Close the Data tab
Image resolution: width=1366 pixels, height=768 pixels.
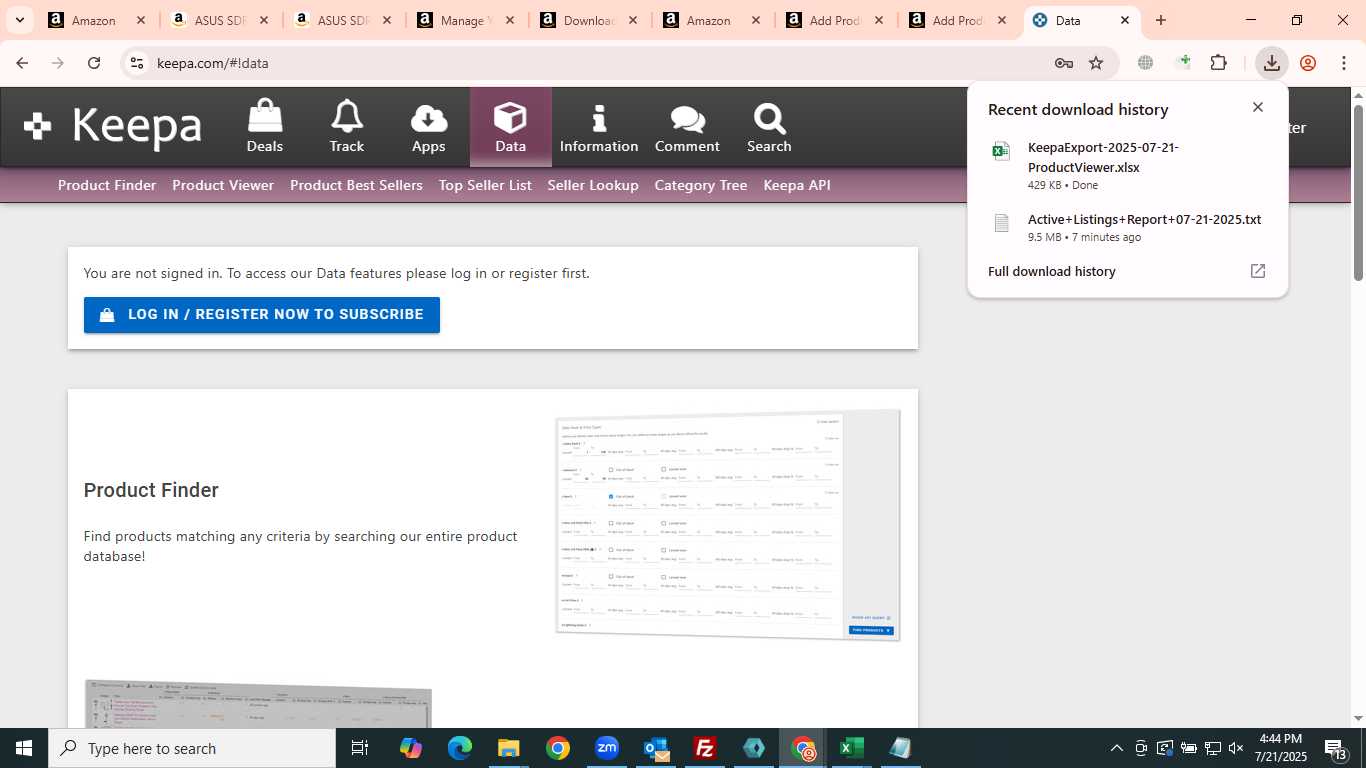[1125, 20]
